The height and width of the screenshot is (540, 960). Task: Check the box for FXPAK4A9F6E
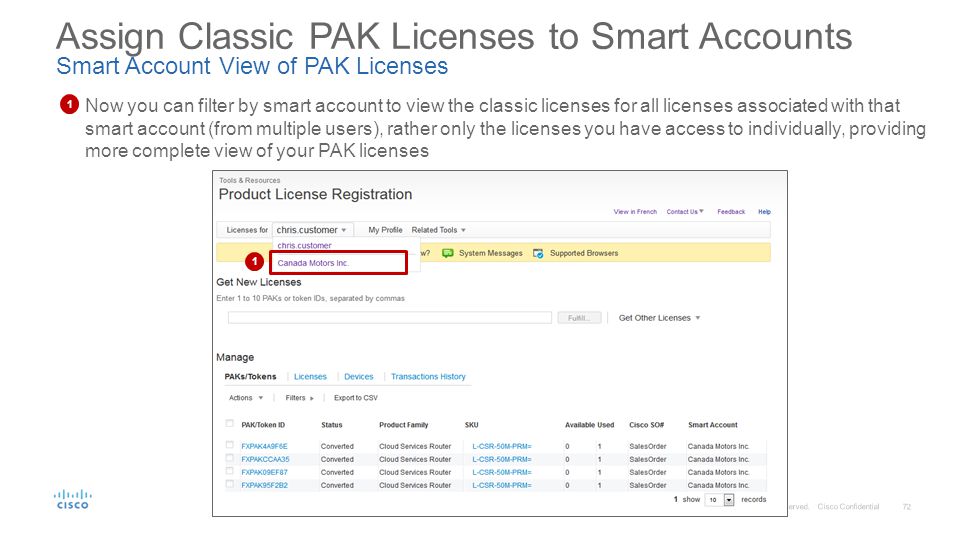click(x=230, y=445)
